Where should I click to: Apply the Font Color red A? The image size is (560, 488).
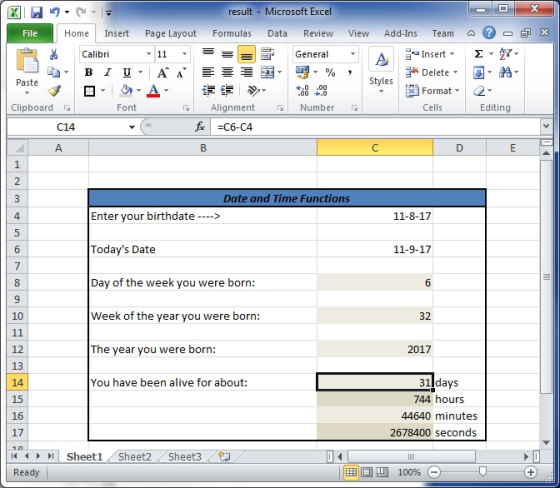[x=153, y=91]
